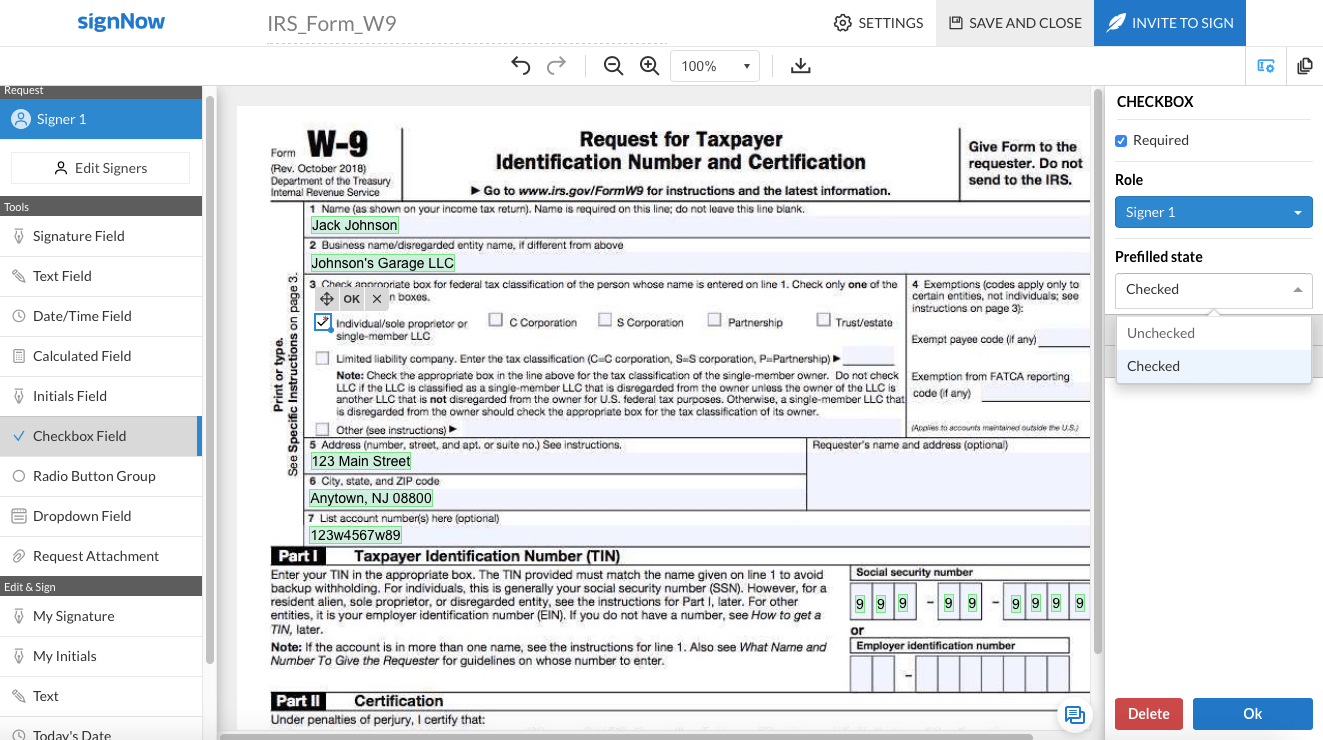This screenshot has width=1323, height=740.
Task: Undo the last action
Action: [x=520, y=66]
